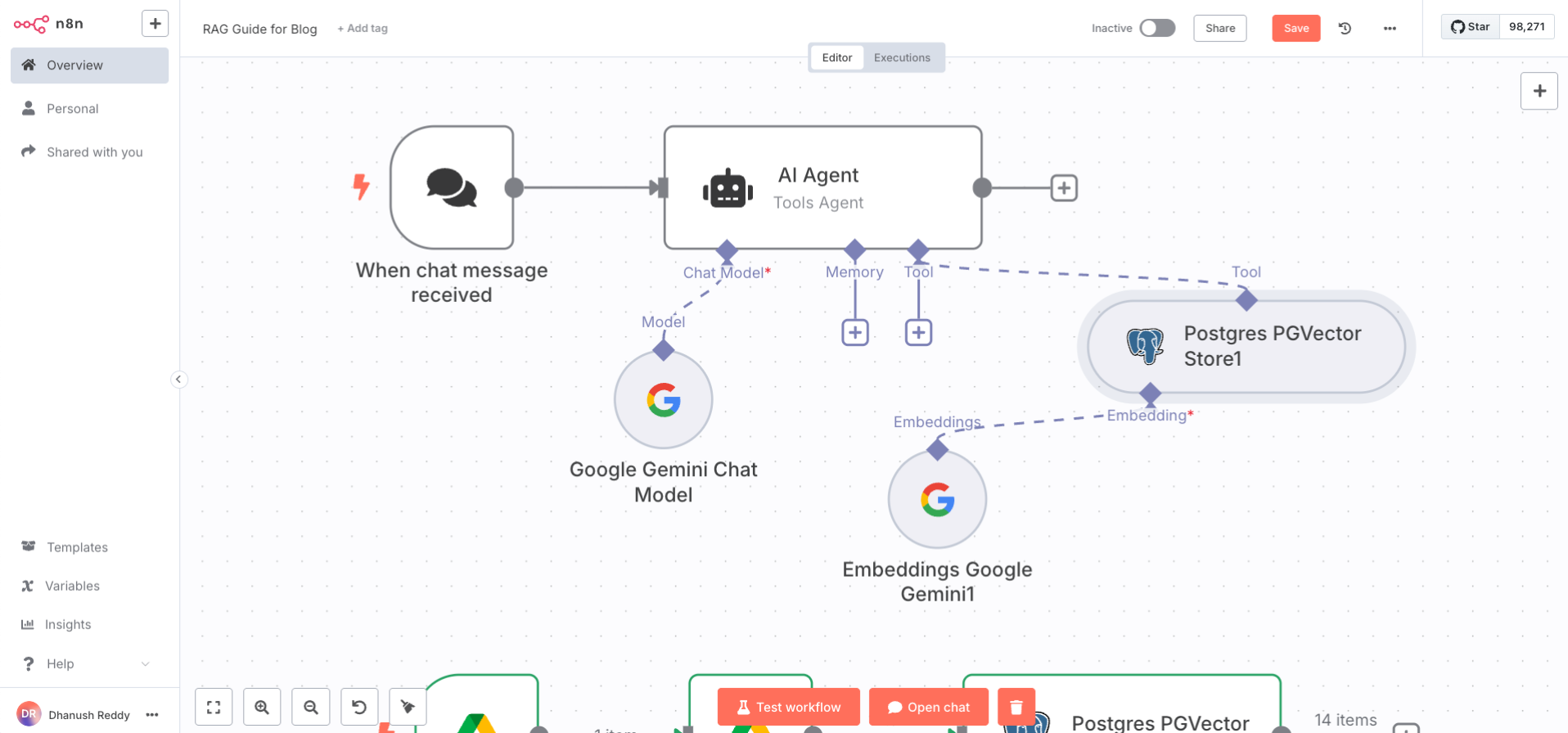1568x733 pixels.
Task: Delete selected node with trash icon
Action: point(1016,707)
